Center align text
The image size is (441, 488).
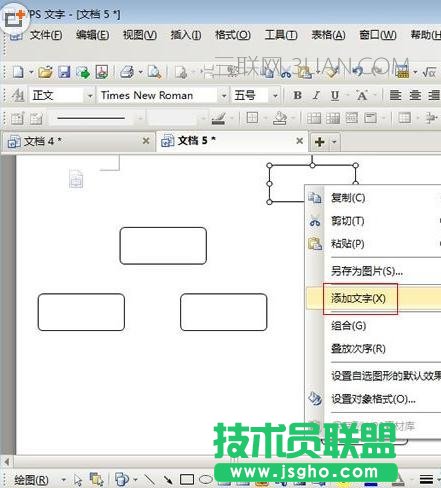click(415, 96)
